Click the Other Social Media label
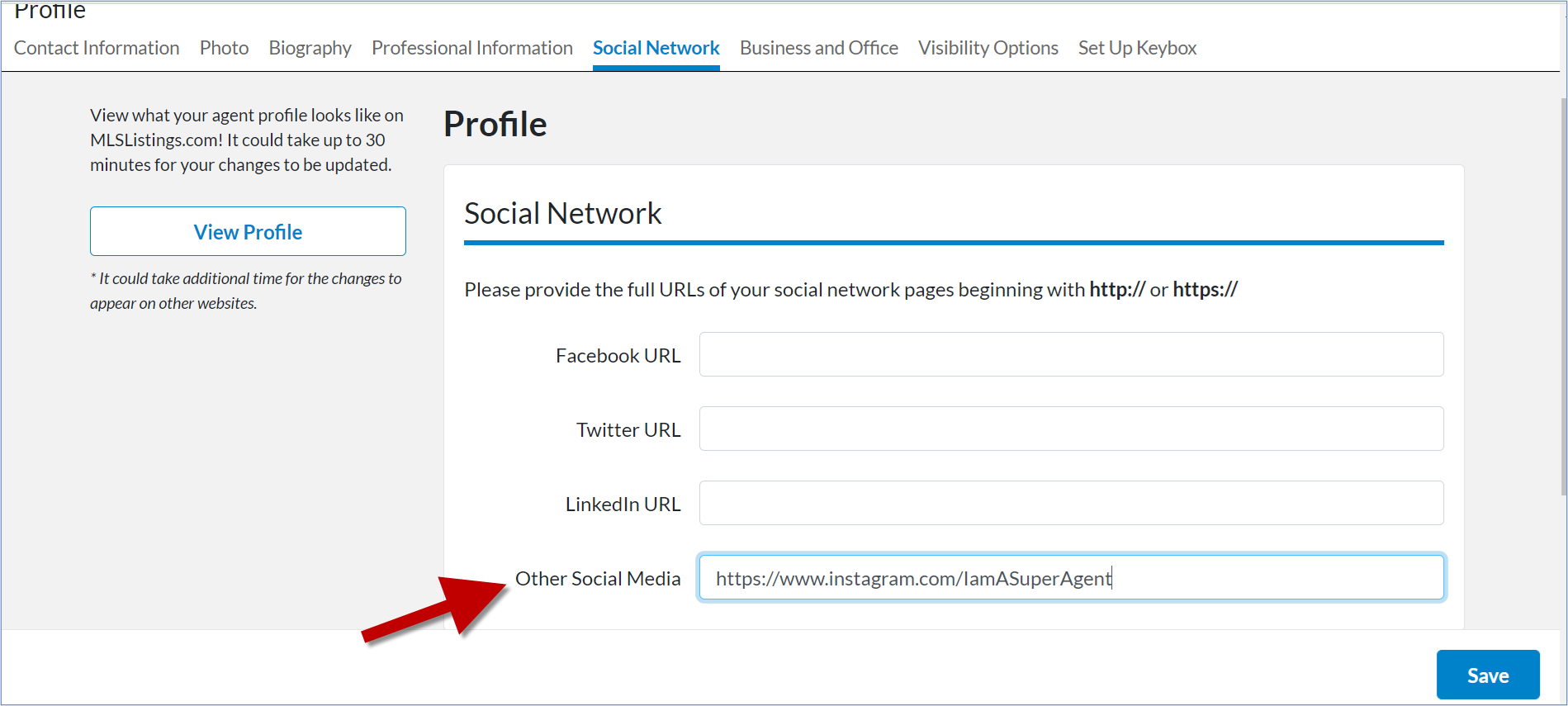 coord(598,578)
